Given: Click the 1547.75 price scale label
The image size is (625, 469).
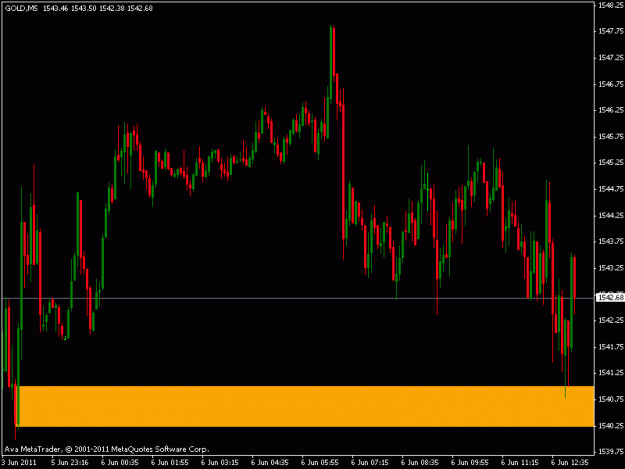Looking at the screenshot, I should 611,31.
